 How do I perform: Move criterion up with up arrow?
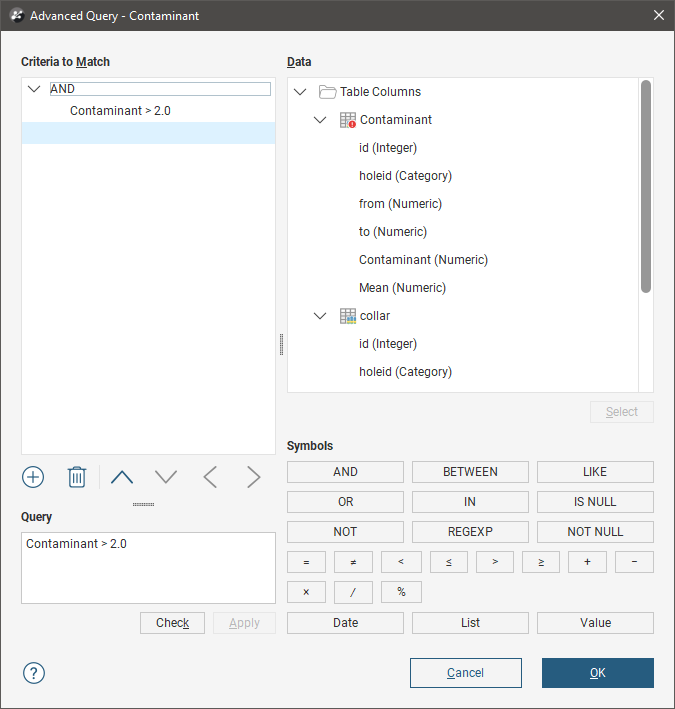pos(122,477)
